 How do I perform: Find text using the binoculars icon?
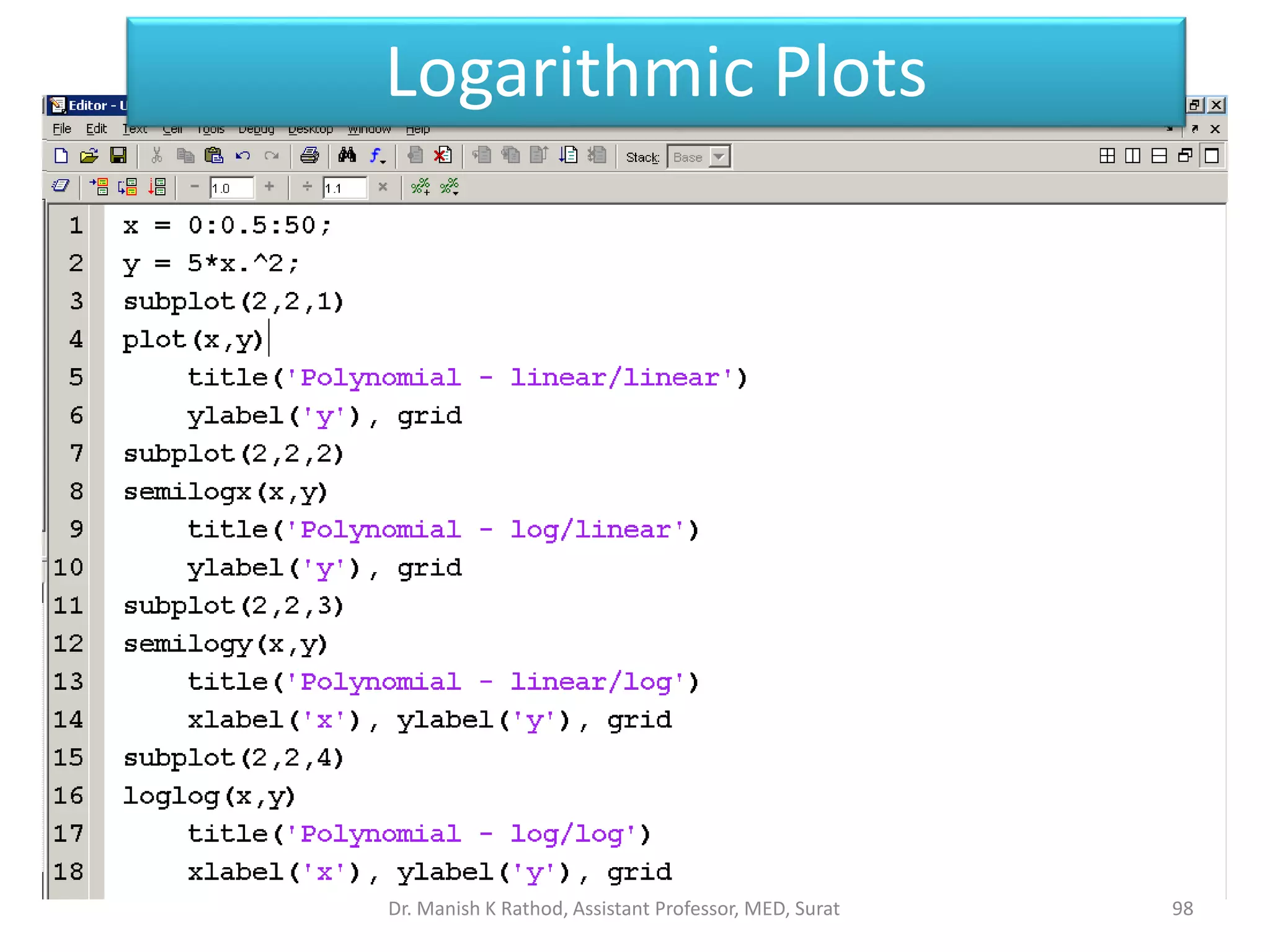[x=347, y=156]
